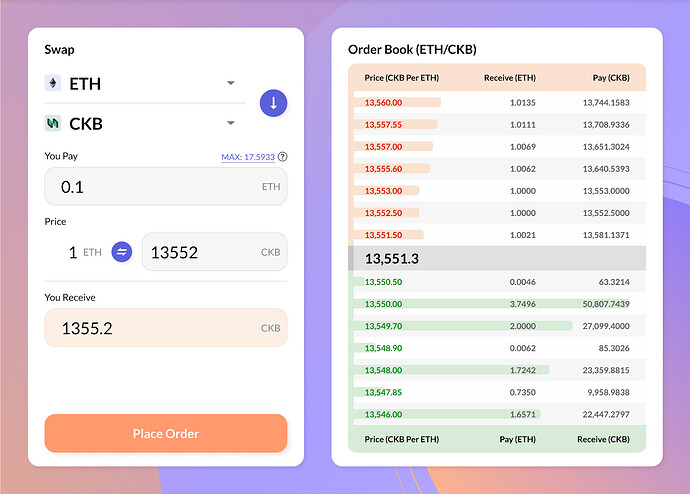
Task: Toggle price units with the round swap icon
Action: pyautogui.click(x=122, y=252)
